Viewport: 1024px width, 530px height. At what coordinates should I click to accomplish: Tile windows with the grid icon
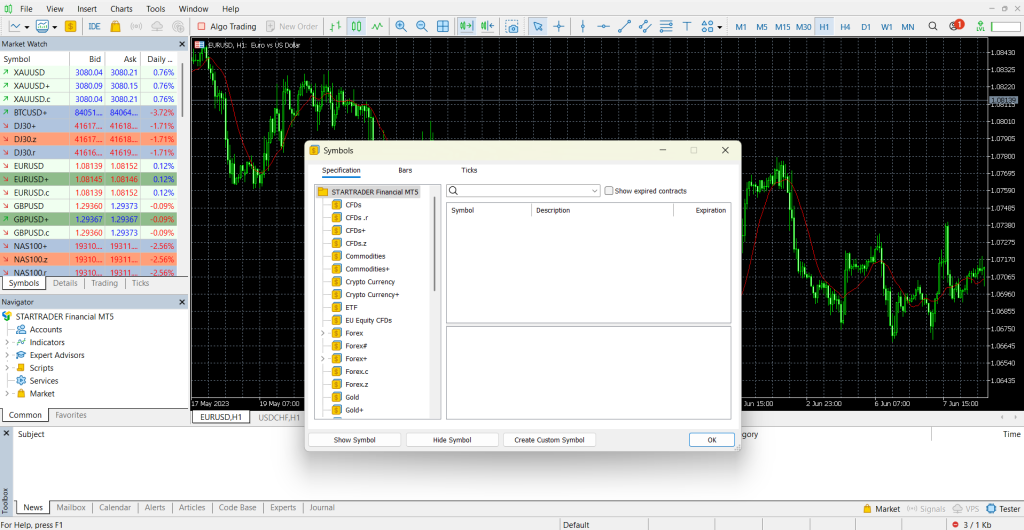443,27
